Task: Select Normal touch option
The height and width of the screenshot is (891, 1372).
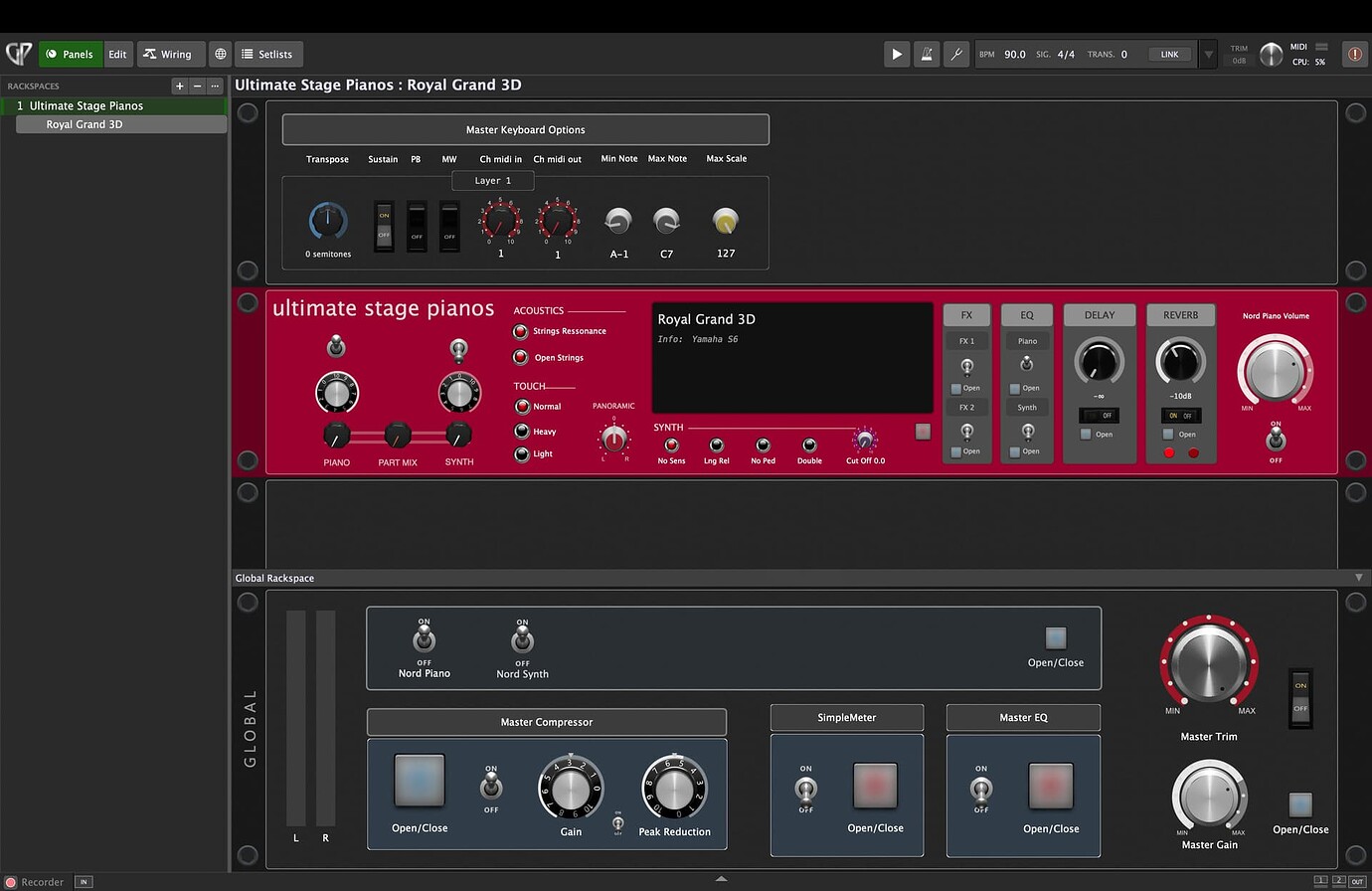Action: [x=522, y=407]
